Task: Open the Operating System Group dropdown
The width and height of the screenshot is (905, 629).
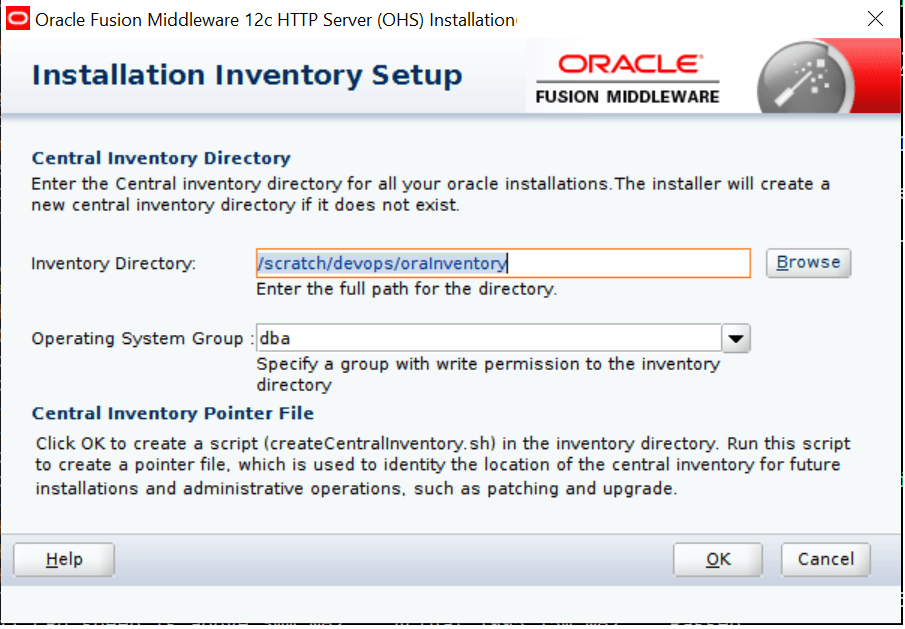Action: [736, 338]
